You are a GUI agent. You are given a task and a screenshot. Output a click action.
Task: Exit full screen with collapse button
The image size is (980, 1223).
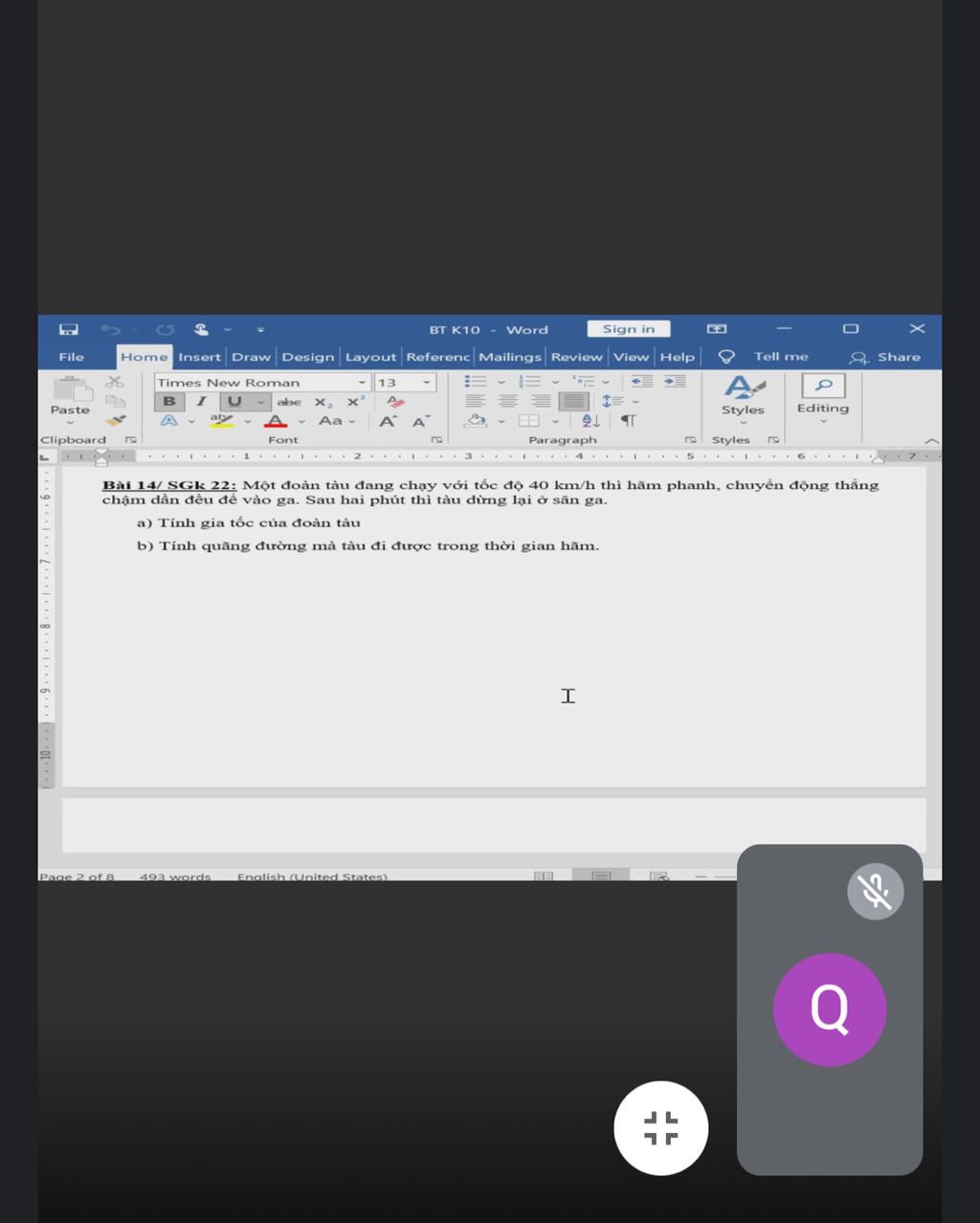661,1127
